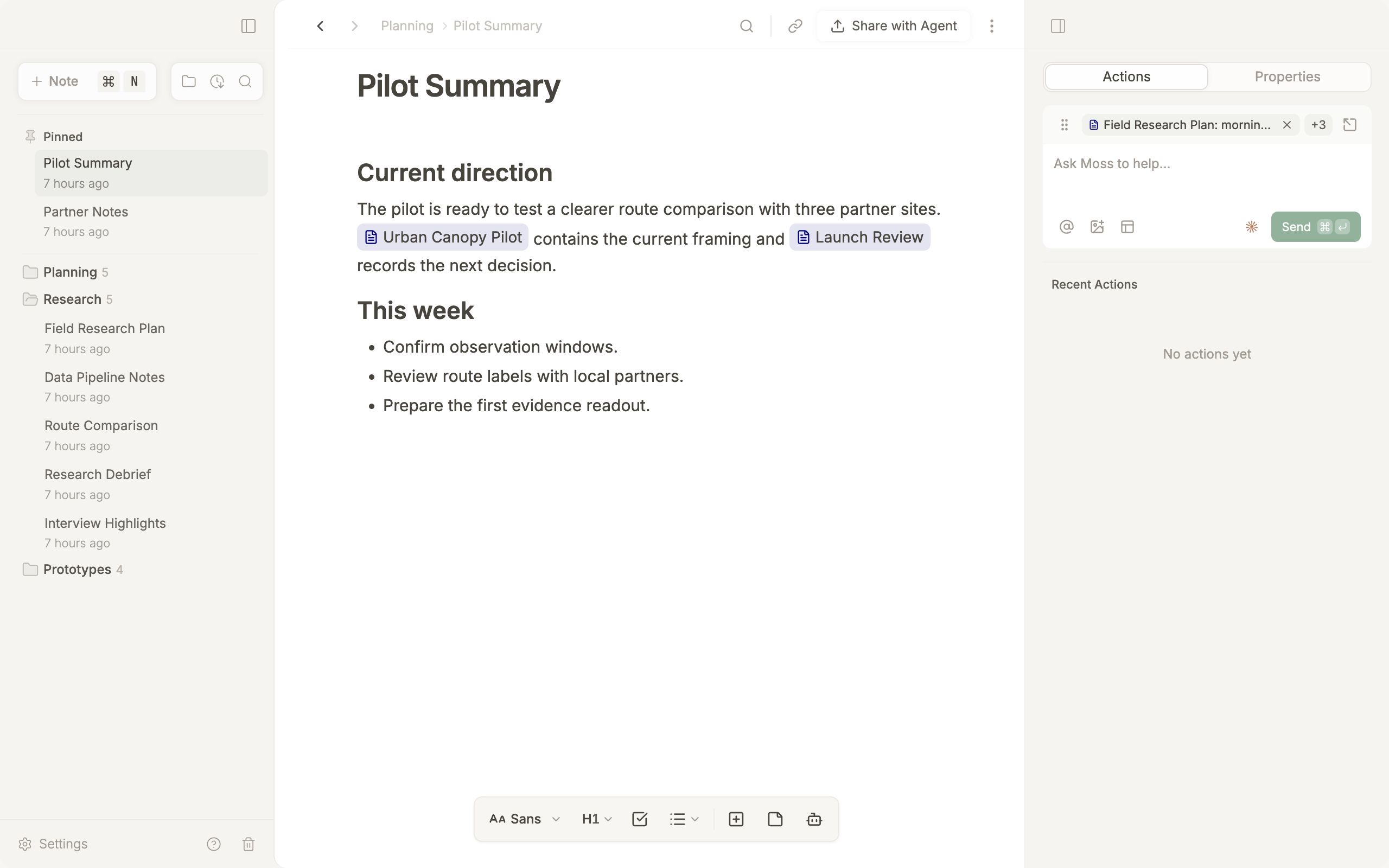The width and height of the screenshot is (1389, 868).
Task: Toggle the left sidebar panel icon
Action: click(x=248, y=26)
